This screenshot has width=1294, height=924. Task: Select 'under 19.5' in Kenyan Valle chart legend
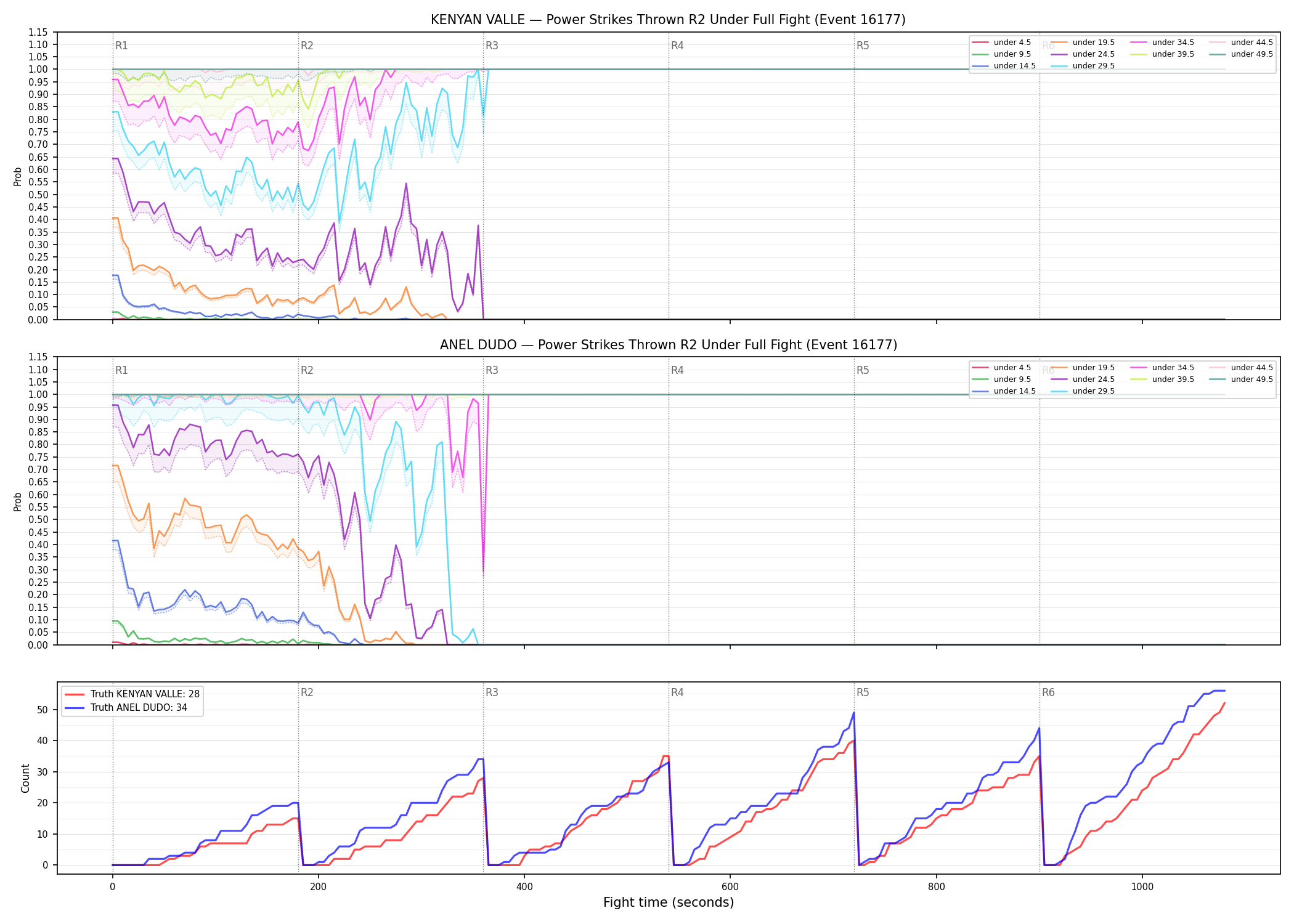(x=1083, y=43)
